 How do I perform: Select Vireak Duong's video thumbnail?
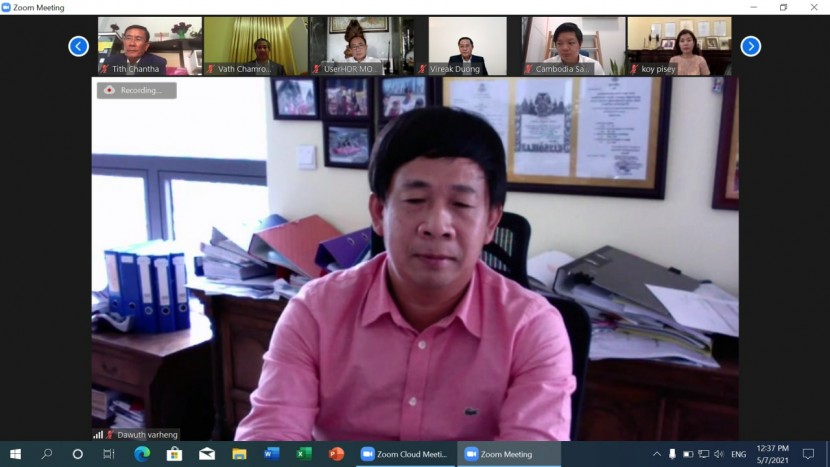[x=467, y=46]
